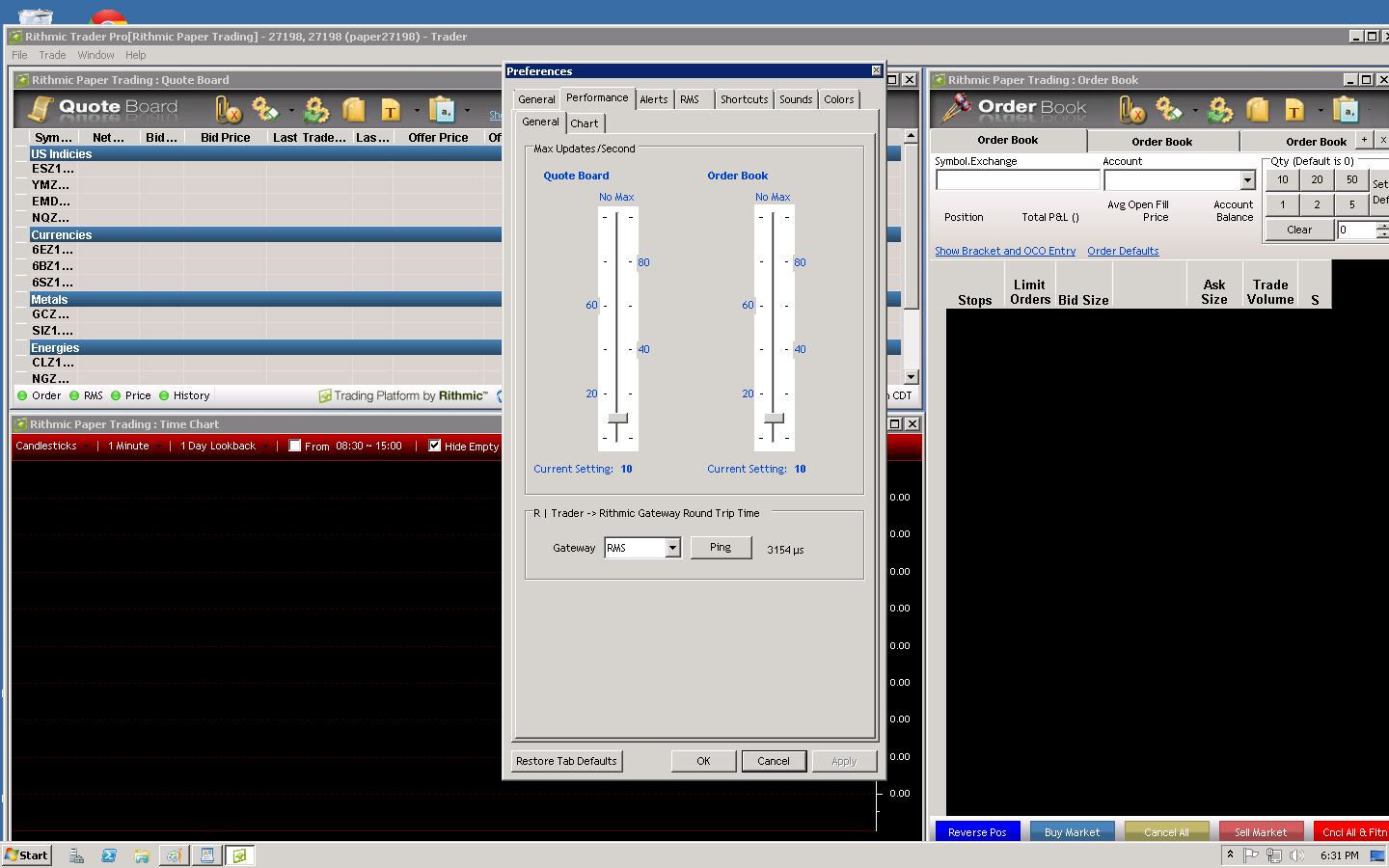This screenshot has height=868, width=1389.
Task: Open the Windows Start menu
Action: [x=26, y=855]
